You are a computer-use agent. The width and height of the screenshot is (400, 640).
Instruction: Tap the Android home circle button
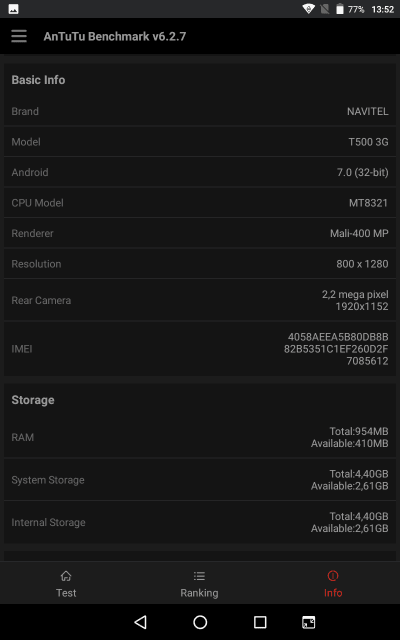click(x=200, y=622)
